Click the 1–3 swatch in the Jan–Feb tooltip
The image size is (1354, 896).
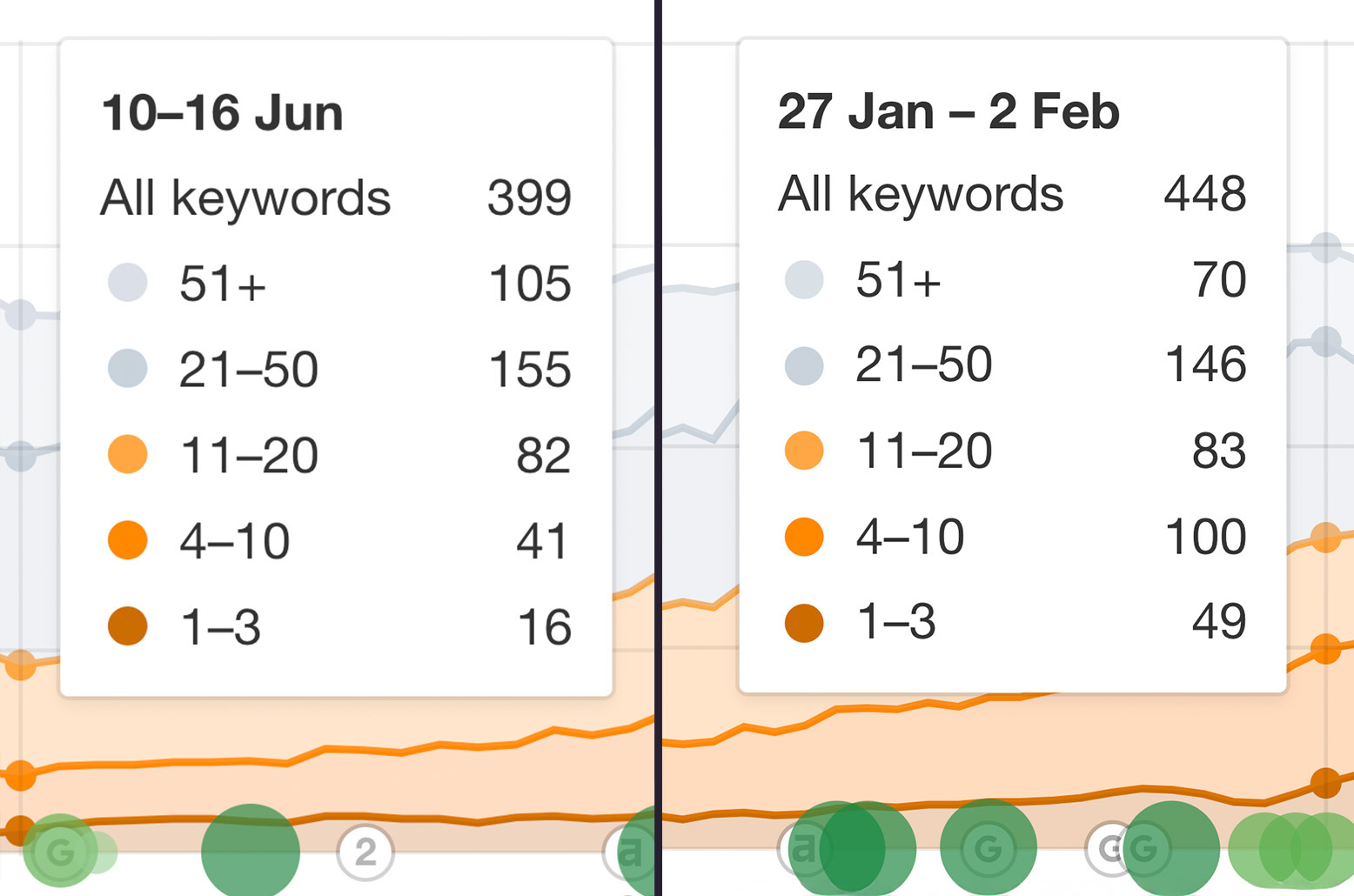pyautogui.click(x=804, y=623)
